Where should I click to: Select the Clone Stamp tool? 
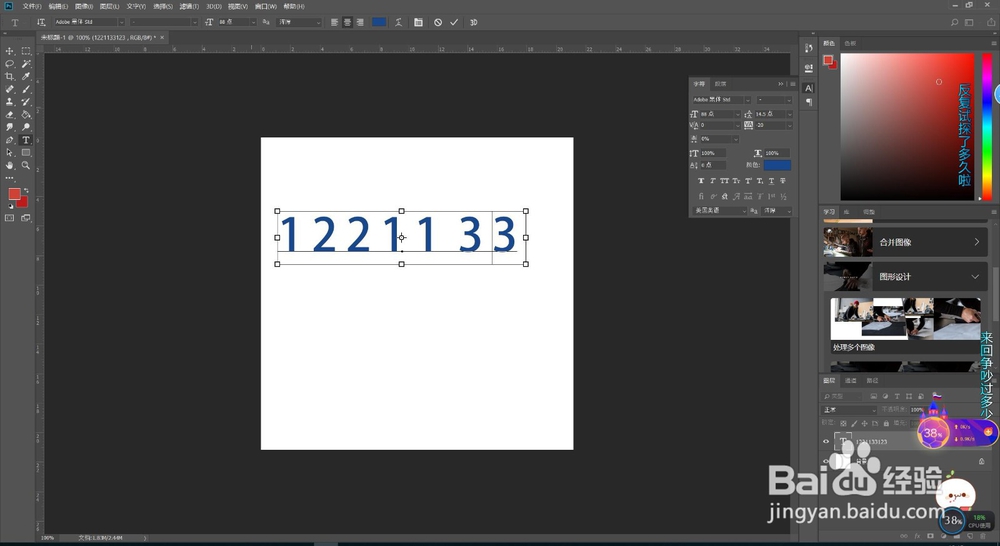click(10, 102)
